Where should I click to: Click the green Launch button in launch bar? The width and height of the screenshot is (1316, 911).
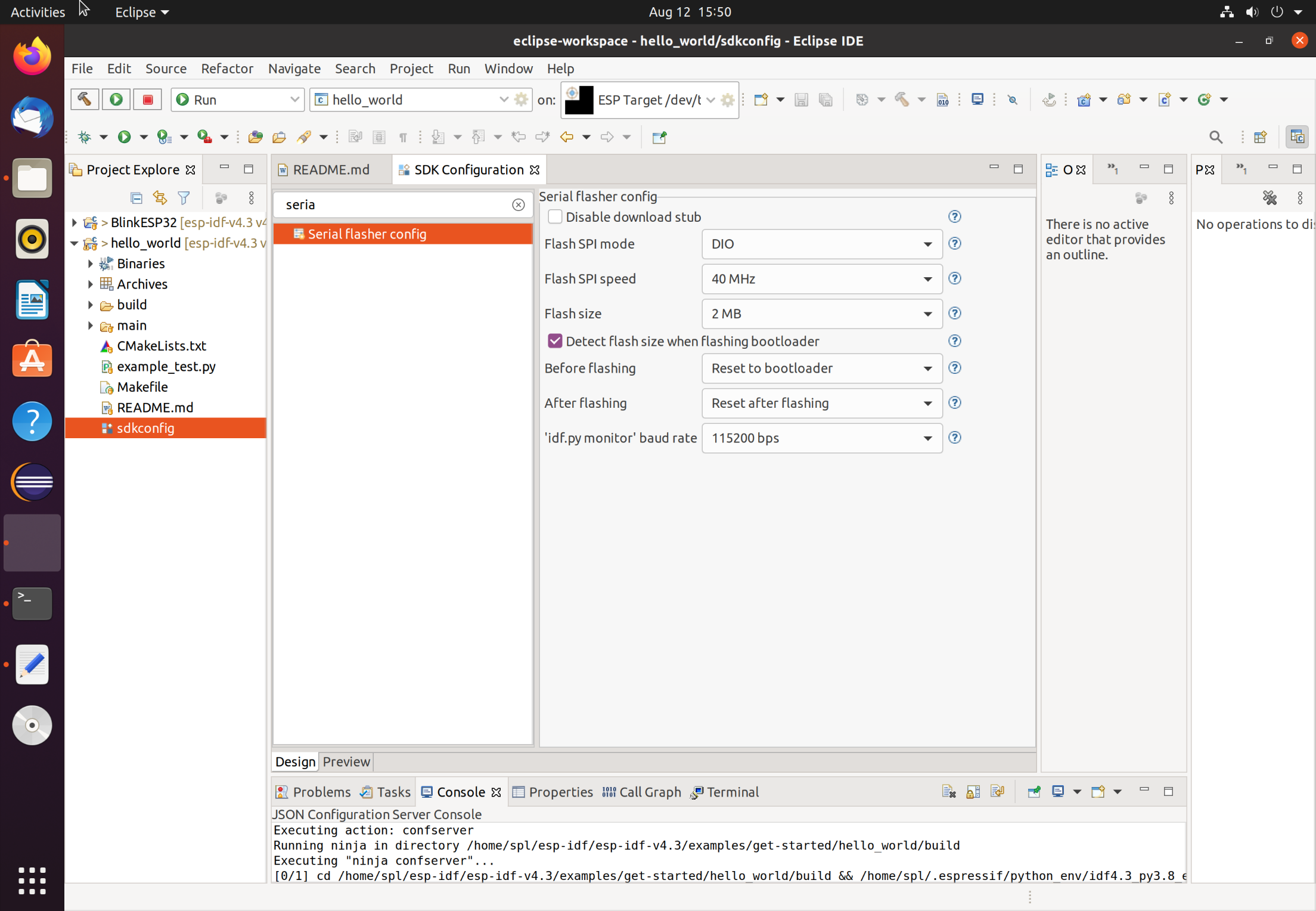116,100
